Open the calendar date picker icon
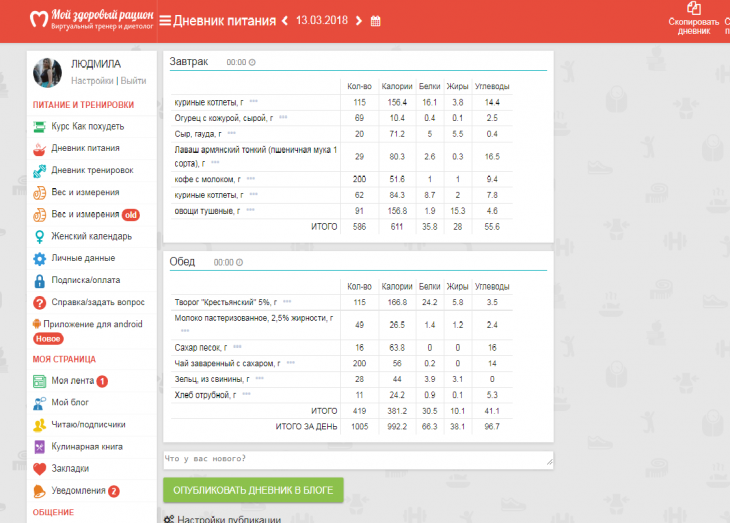The height and width of the screenshot is (523, 730). coord(375,21)
